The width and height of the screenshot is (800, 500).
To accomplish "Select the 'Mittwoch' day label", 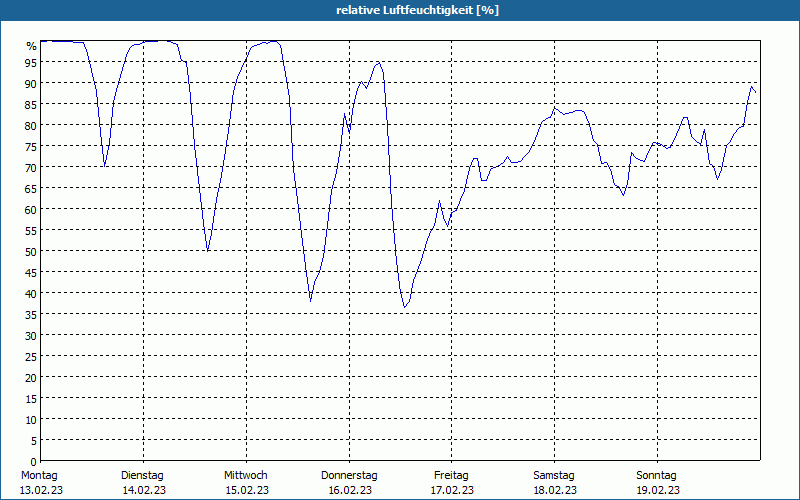I will [245, 475].
